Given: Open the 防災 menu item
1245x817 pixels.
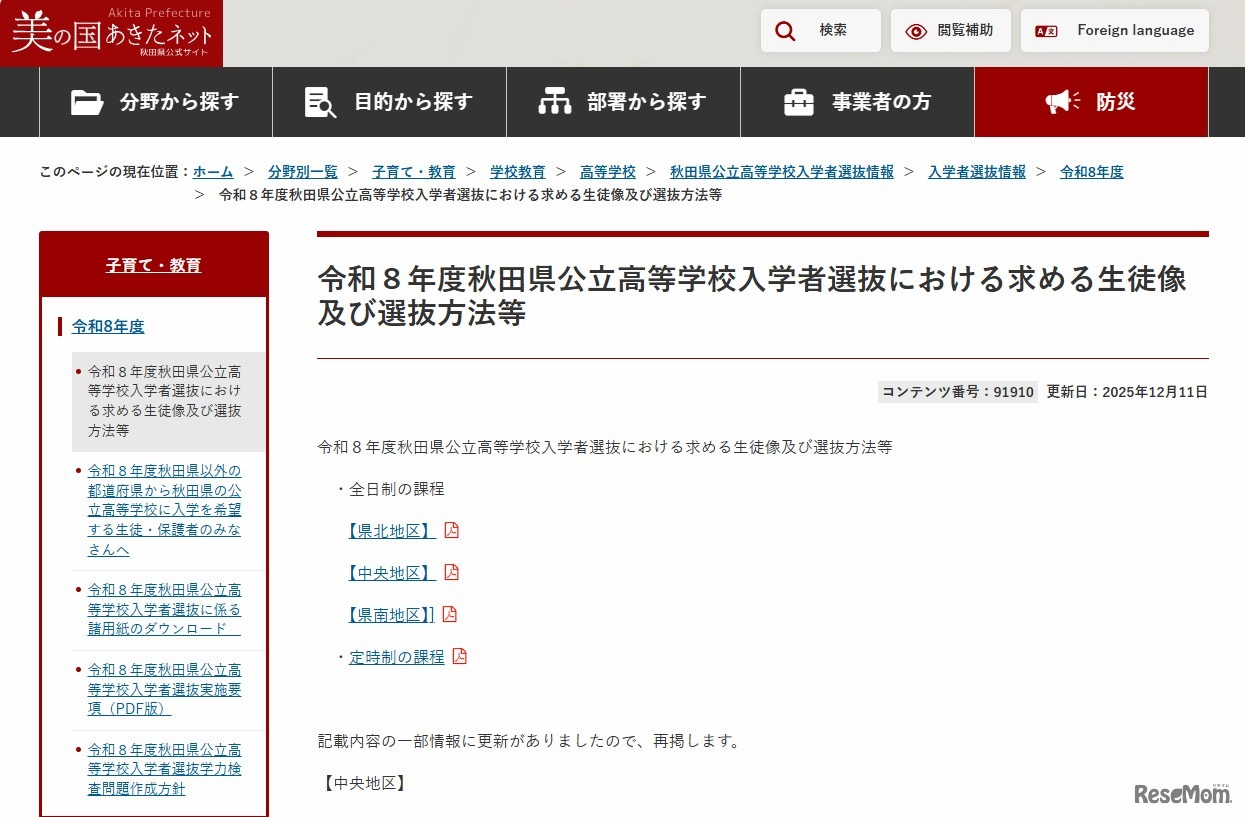Looking at the screenshot, I should pyautogui.click(x=1092, y=102).
